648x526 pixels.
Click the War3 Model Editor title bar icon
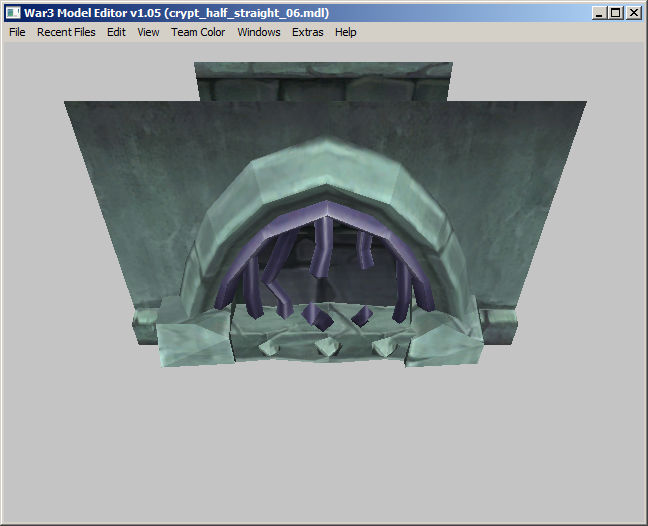tap(13, 13)
